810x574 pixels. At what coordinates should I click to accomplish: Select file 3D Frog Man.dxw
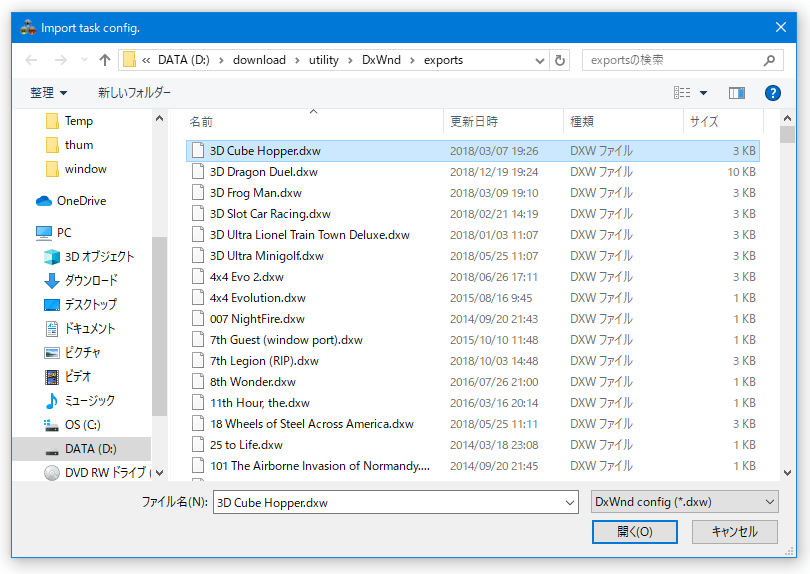point(473,193)
